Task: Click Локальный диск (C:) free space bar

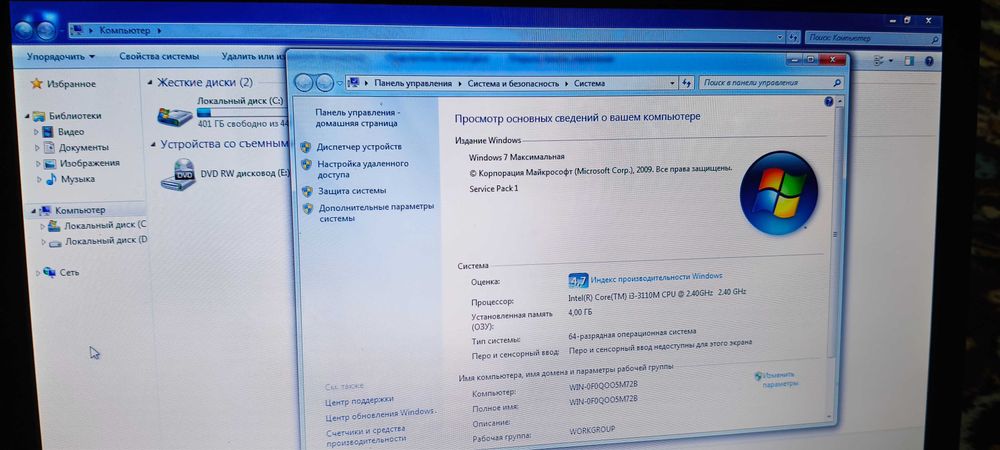Action: 242,113
